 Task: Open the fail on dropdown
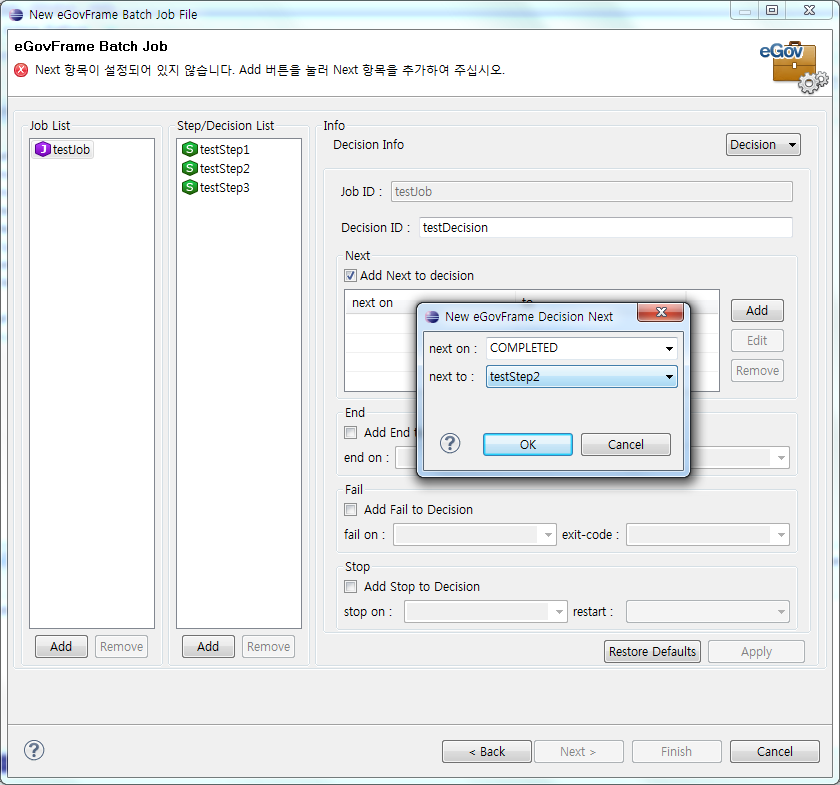[475, 535]
